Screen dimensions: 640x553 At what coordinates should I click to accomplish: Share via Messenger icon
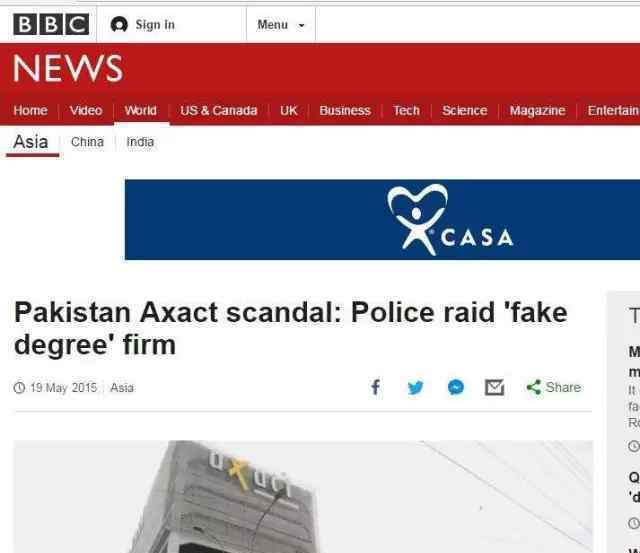click(456, 387)
